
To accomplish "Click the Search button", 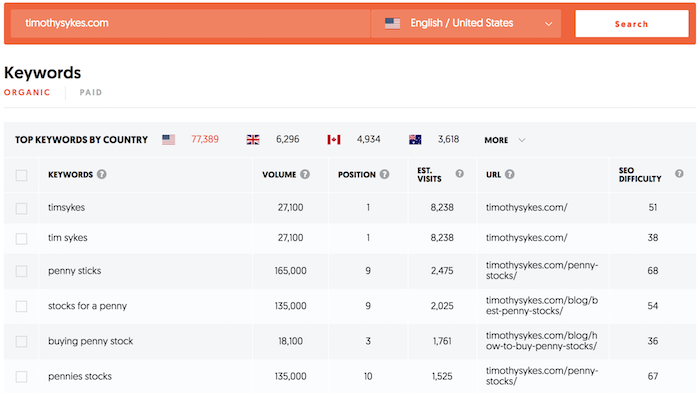I will tap(632, 24).
